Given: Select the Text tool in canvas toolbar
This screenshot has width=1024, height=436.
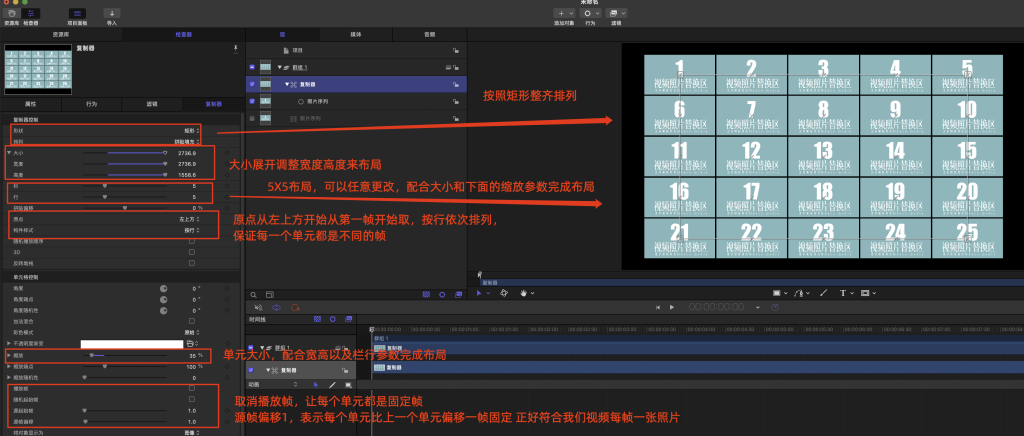Looking at the screenshot, I should coord(845,293).
